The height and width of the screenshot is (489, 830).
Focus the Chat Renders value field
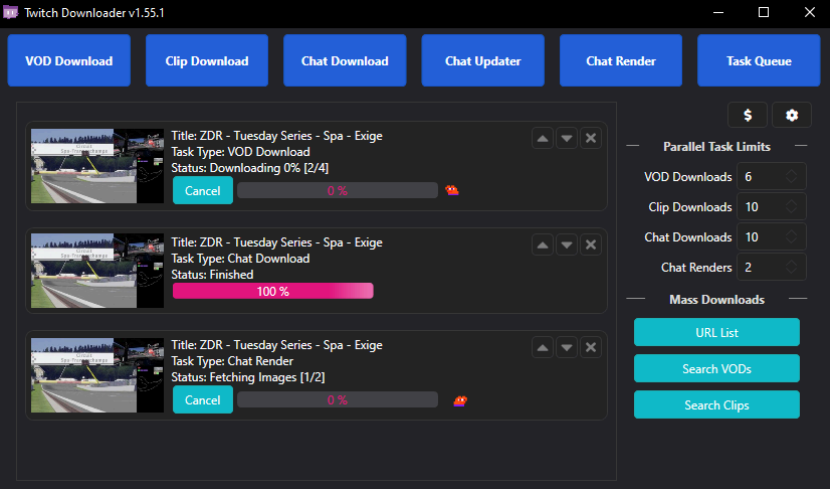coord(771,267)
